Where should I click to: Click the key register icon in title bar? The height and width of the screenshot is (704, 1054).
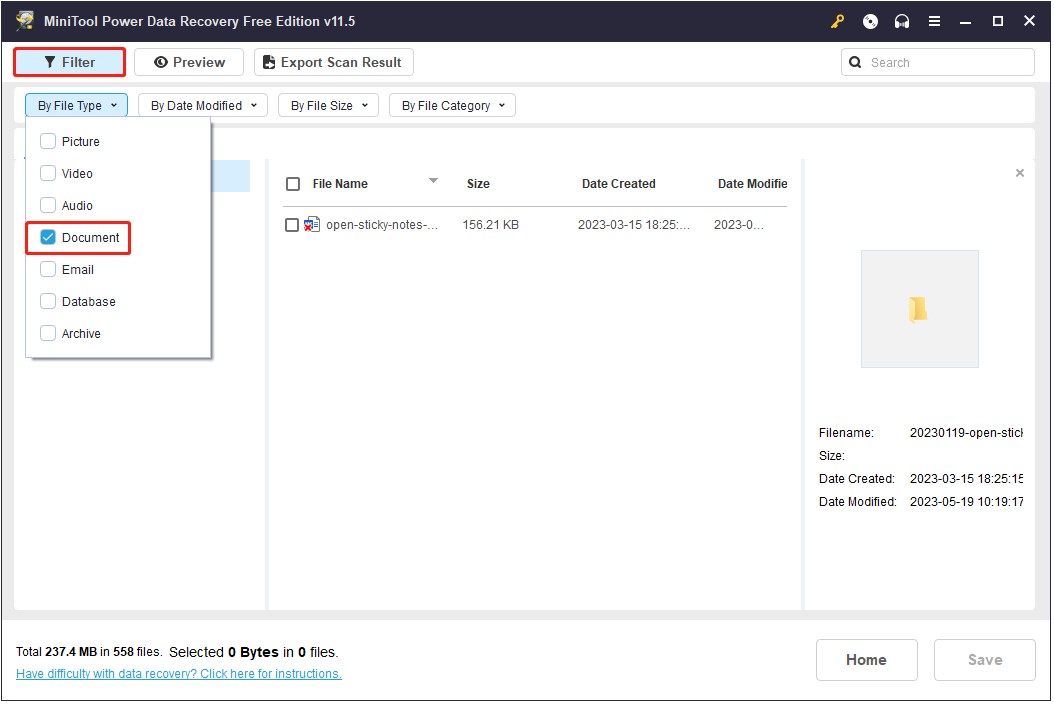(838, 21)
